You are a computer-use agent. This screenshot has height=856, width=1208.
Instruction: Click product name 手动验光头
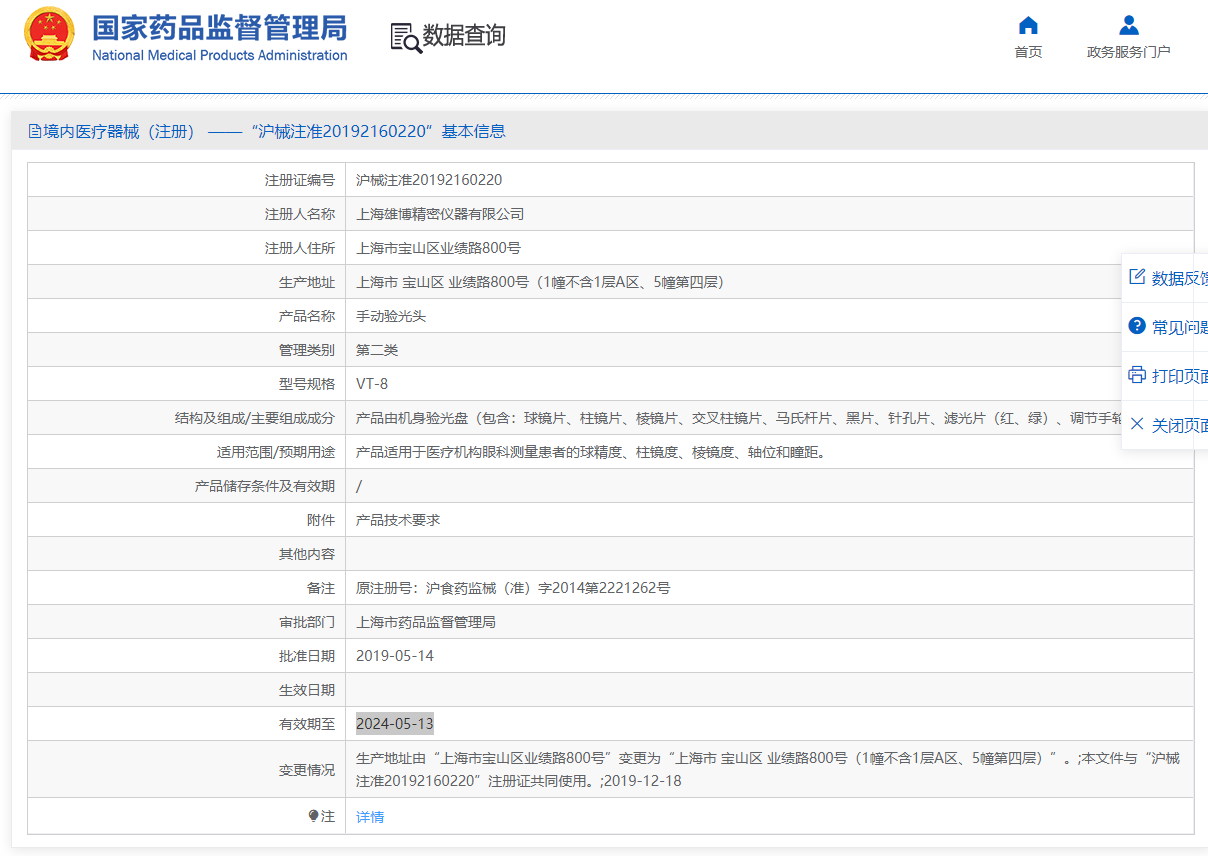pos(391,316)
